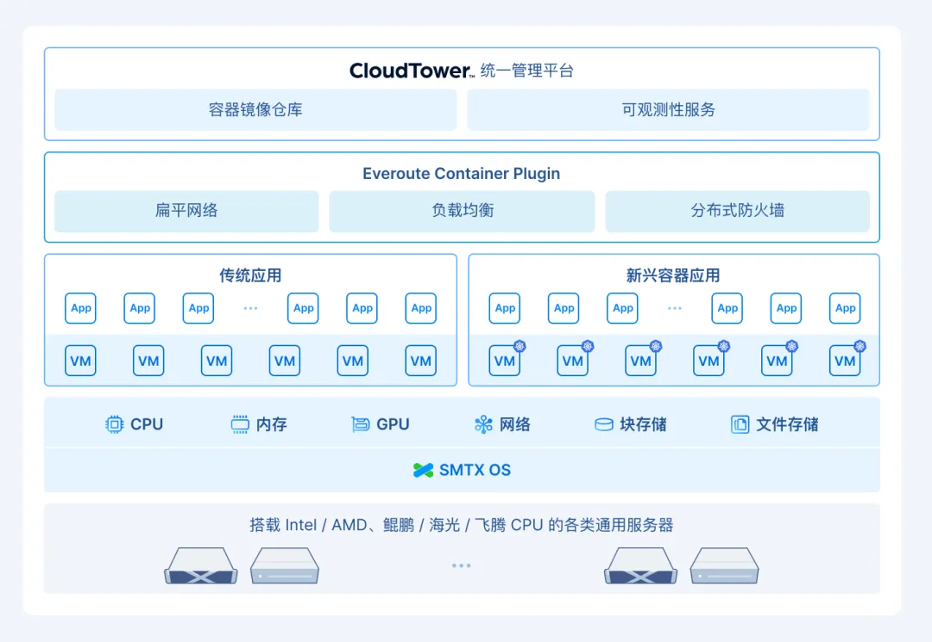Click the light server icon left of the ellipsis

(x=285, y=565)
